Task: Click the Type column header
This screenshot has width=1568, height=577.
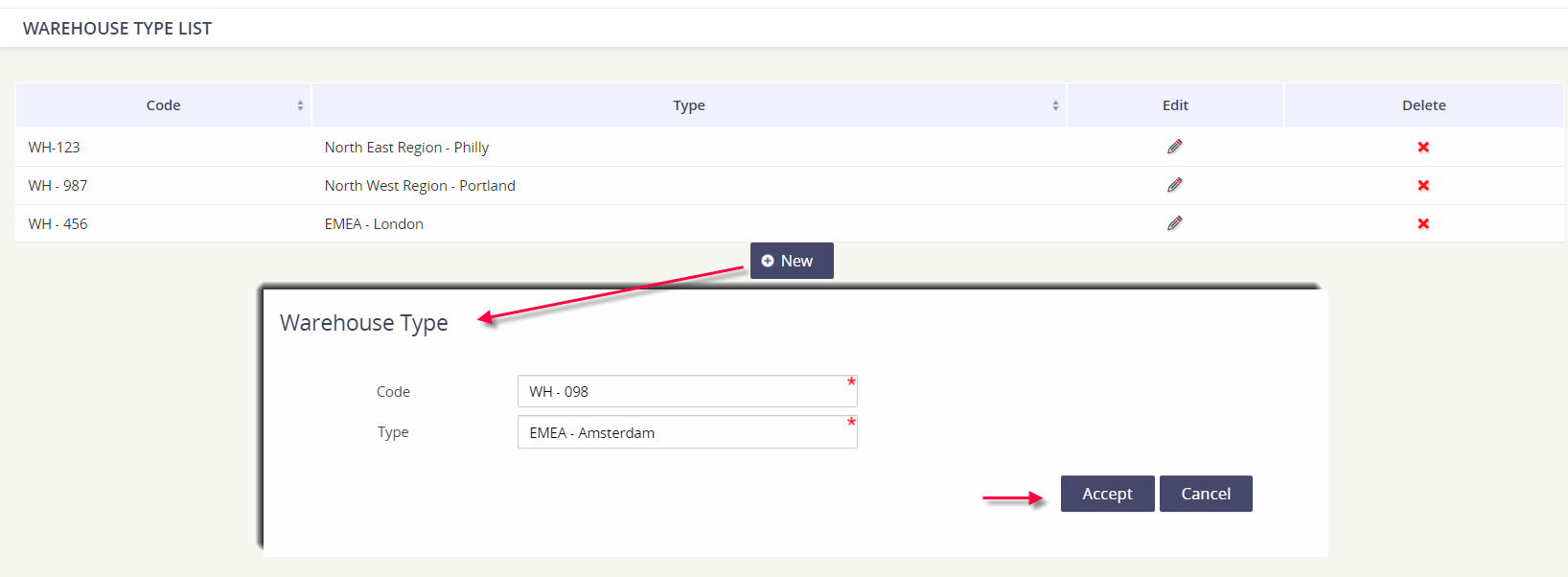Action: [689, 105]
